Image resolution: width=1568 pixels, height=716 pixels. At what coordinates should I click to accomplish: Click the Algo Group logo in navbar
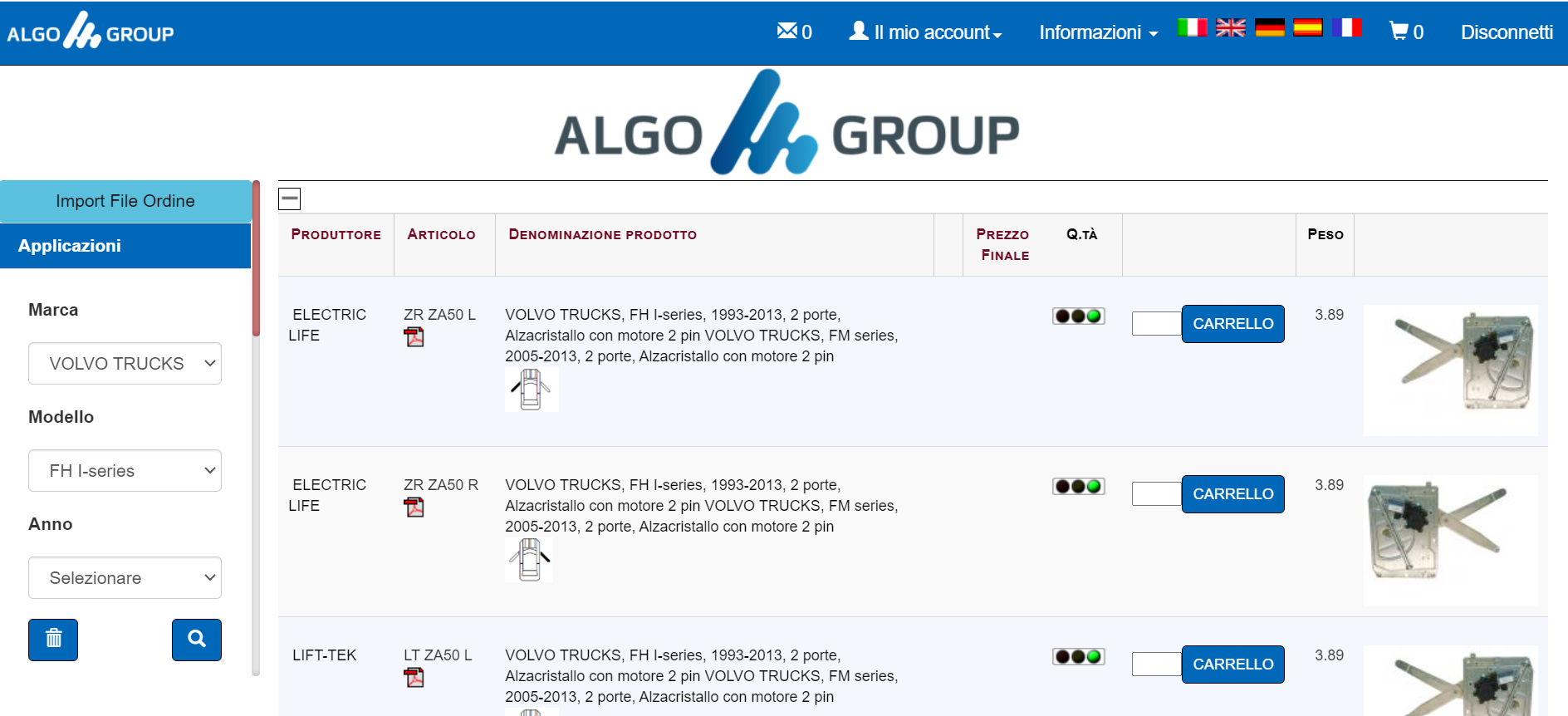pyautogui.click(x=91, y=31)
